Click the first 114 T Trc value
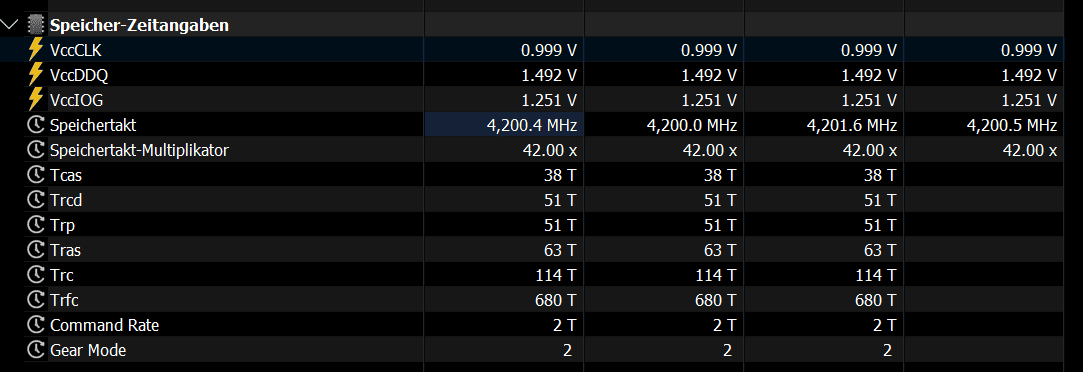Image resolution: width=1083 pixels, height=372 pixels. pos(556,275)
